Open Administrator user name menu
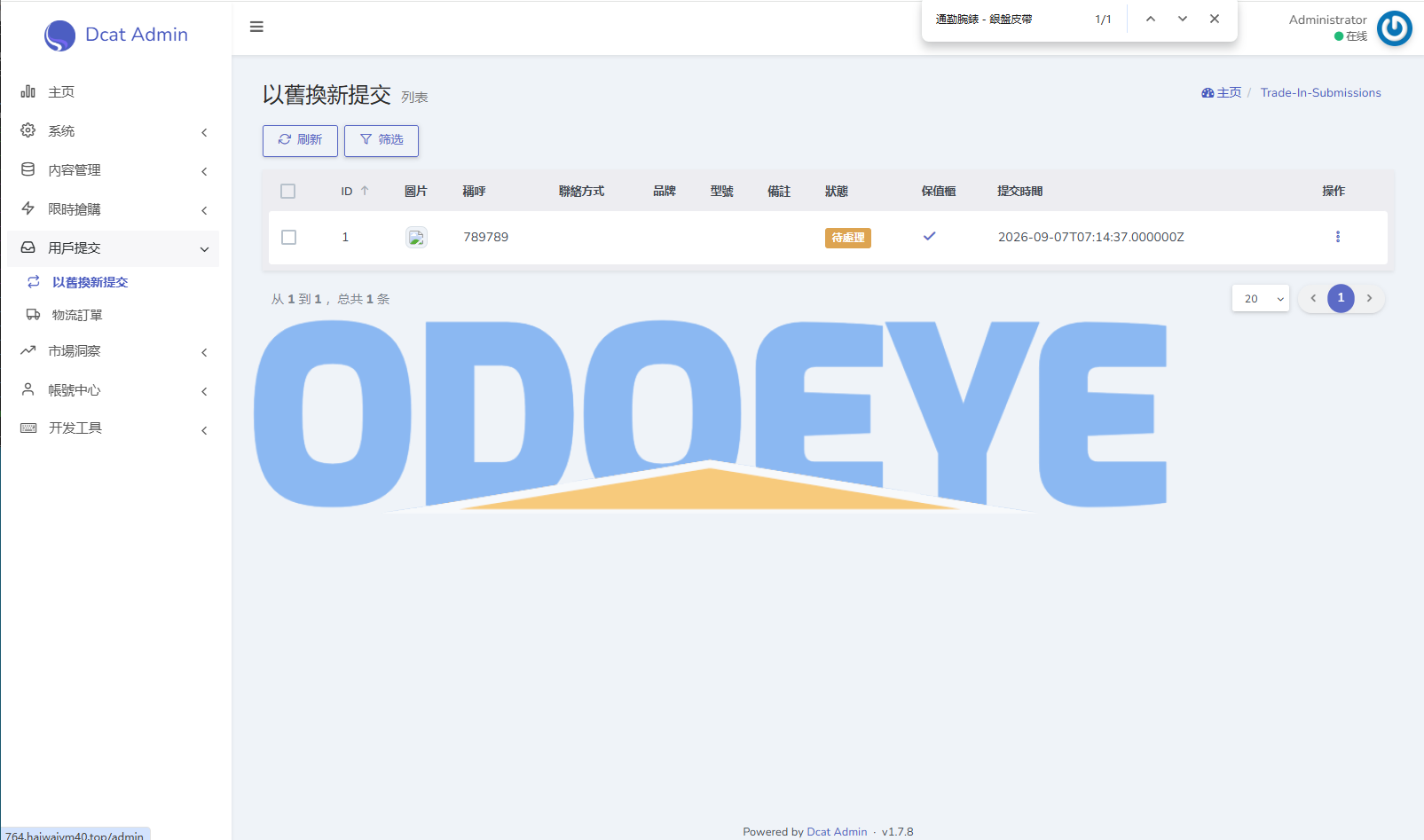This screenshot has width=1424, height=840. point(1327,20)
